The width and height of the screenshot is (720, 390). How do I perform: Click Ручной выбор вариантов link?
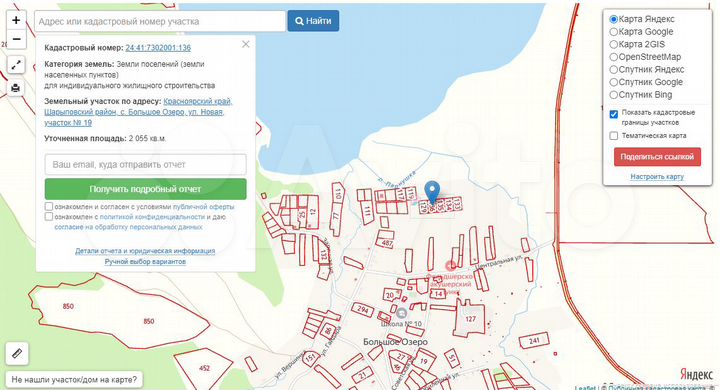pos(145,261)
